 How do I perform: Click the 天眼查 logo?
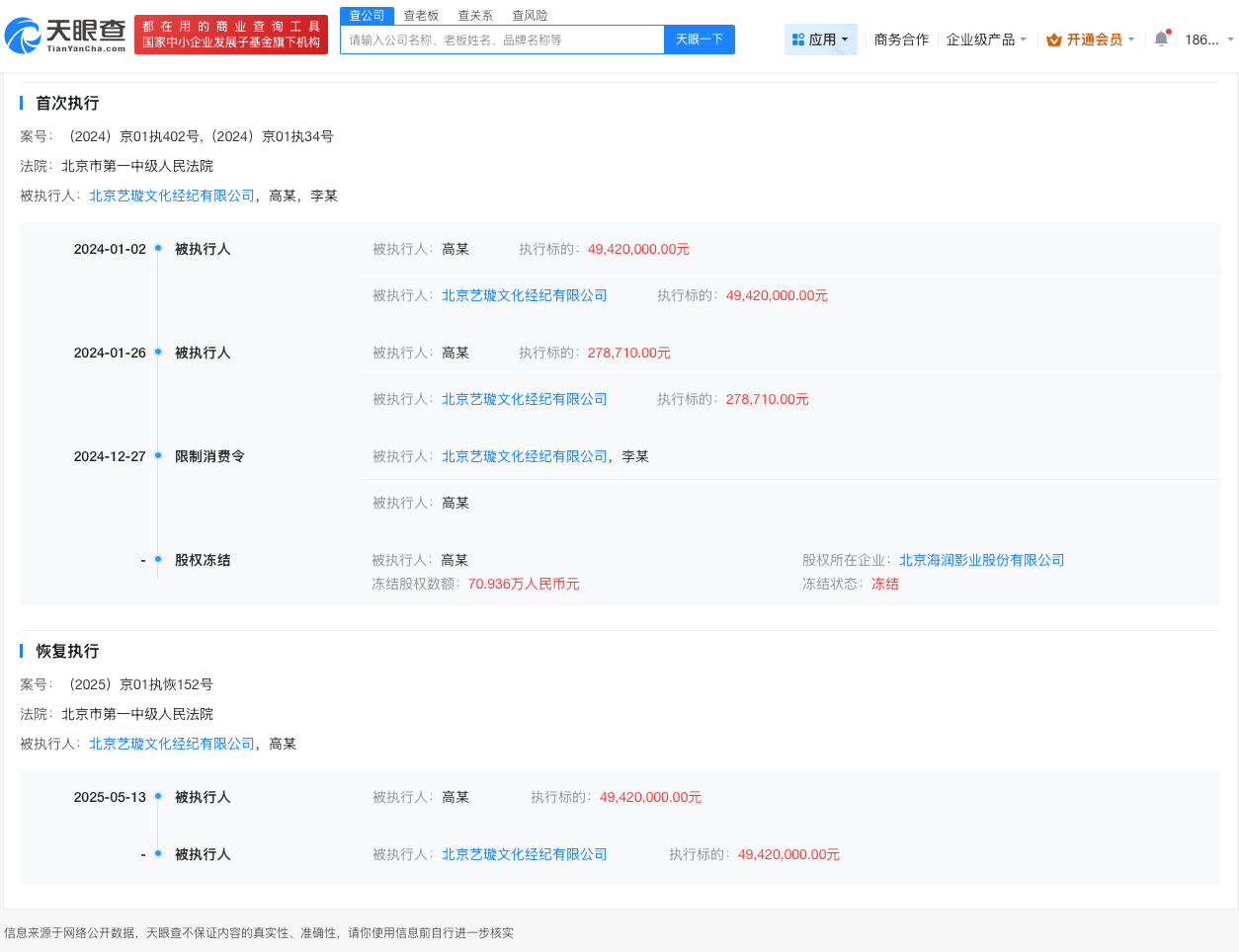click(x=67, y=36)
